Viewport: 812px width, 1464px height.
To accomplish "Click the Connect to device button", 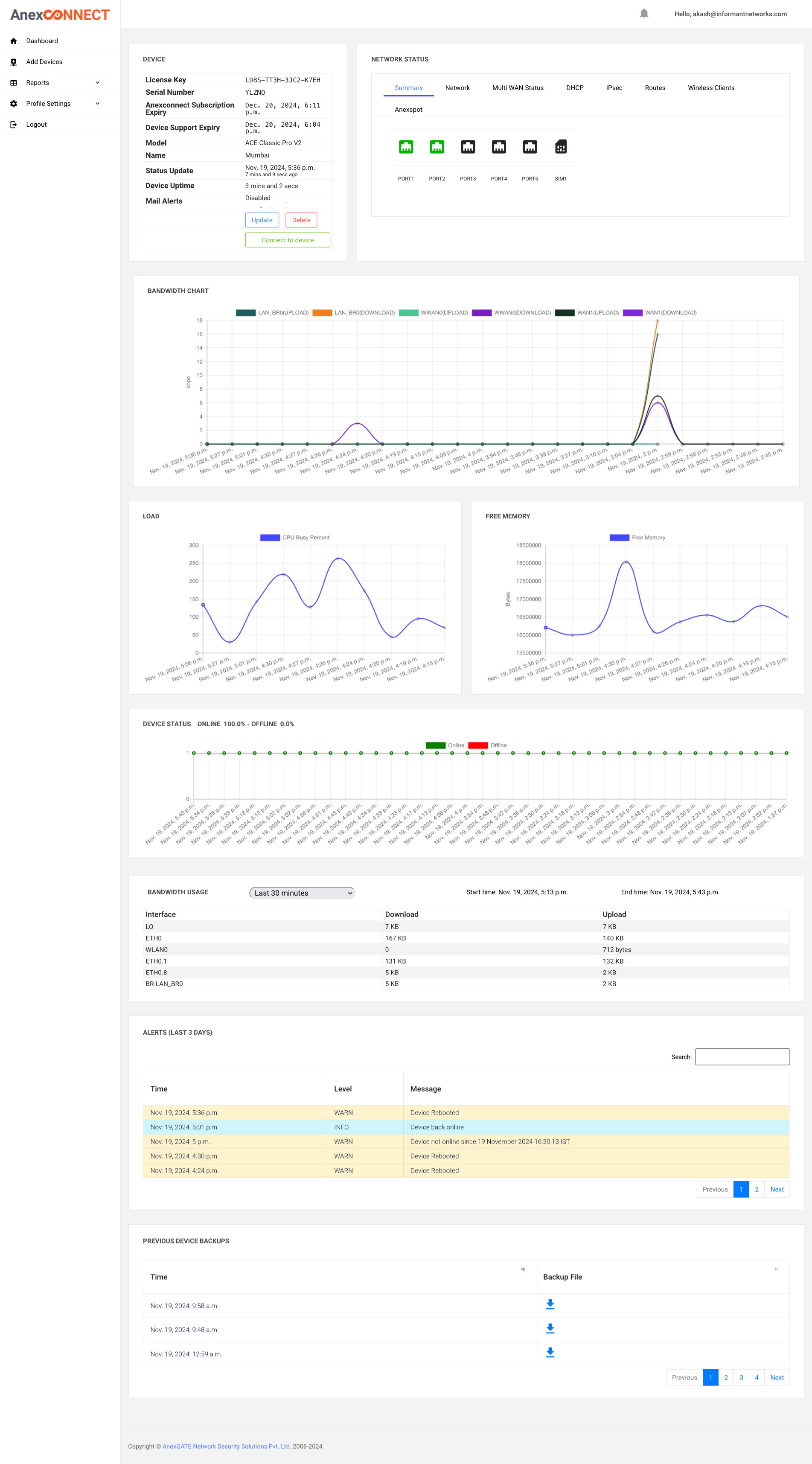I will [288, 240].
